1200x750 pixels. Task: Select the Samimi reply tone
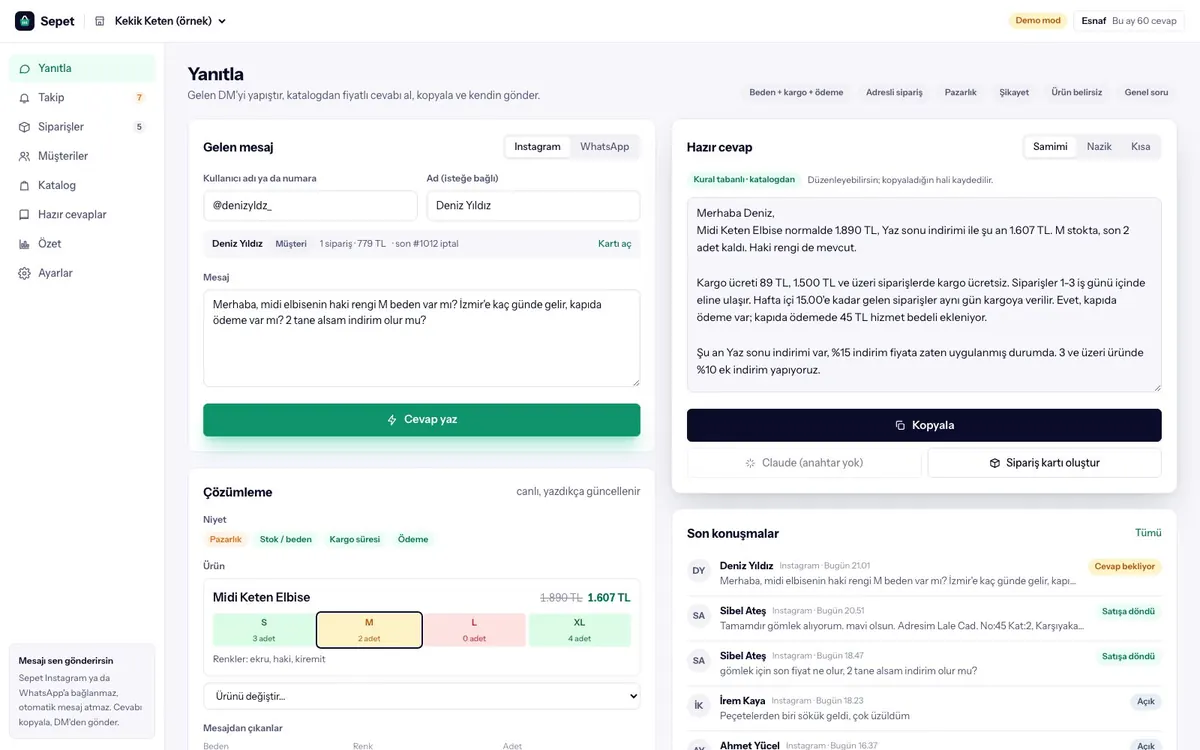(1050, 147)
